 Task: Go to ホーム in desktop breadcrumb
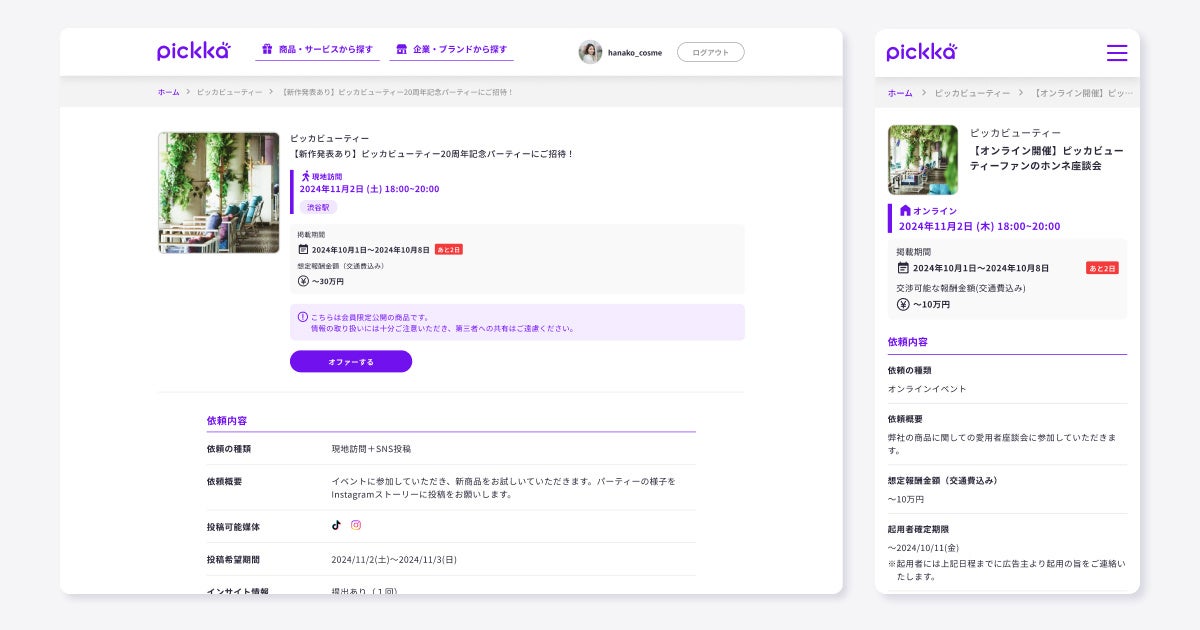pos(168,92)
